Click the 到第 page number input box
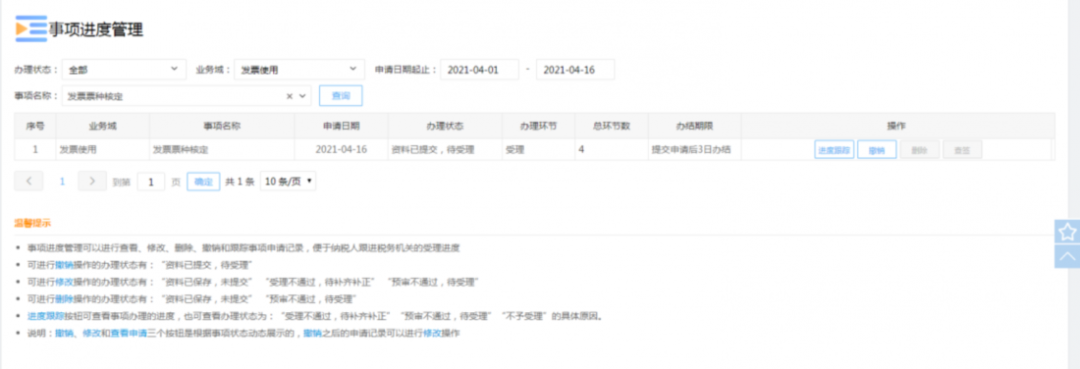Image resolution: width=1080 pixels, height=369 pixels. [x=151, y=182]
